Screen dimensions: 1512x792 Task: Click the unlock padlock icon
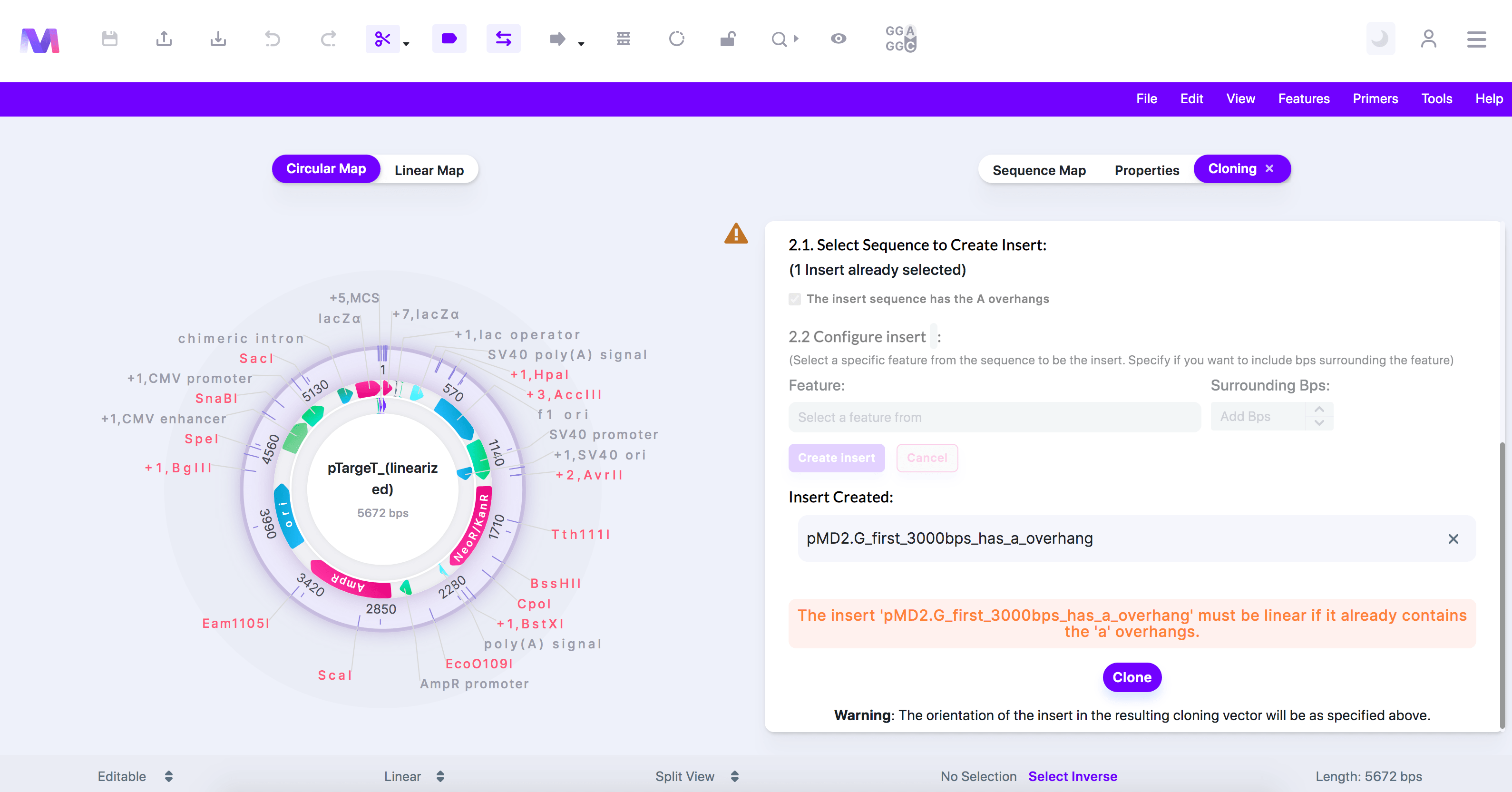[x=727, y=39]
